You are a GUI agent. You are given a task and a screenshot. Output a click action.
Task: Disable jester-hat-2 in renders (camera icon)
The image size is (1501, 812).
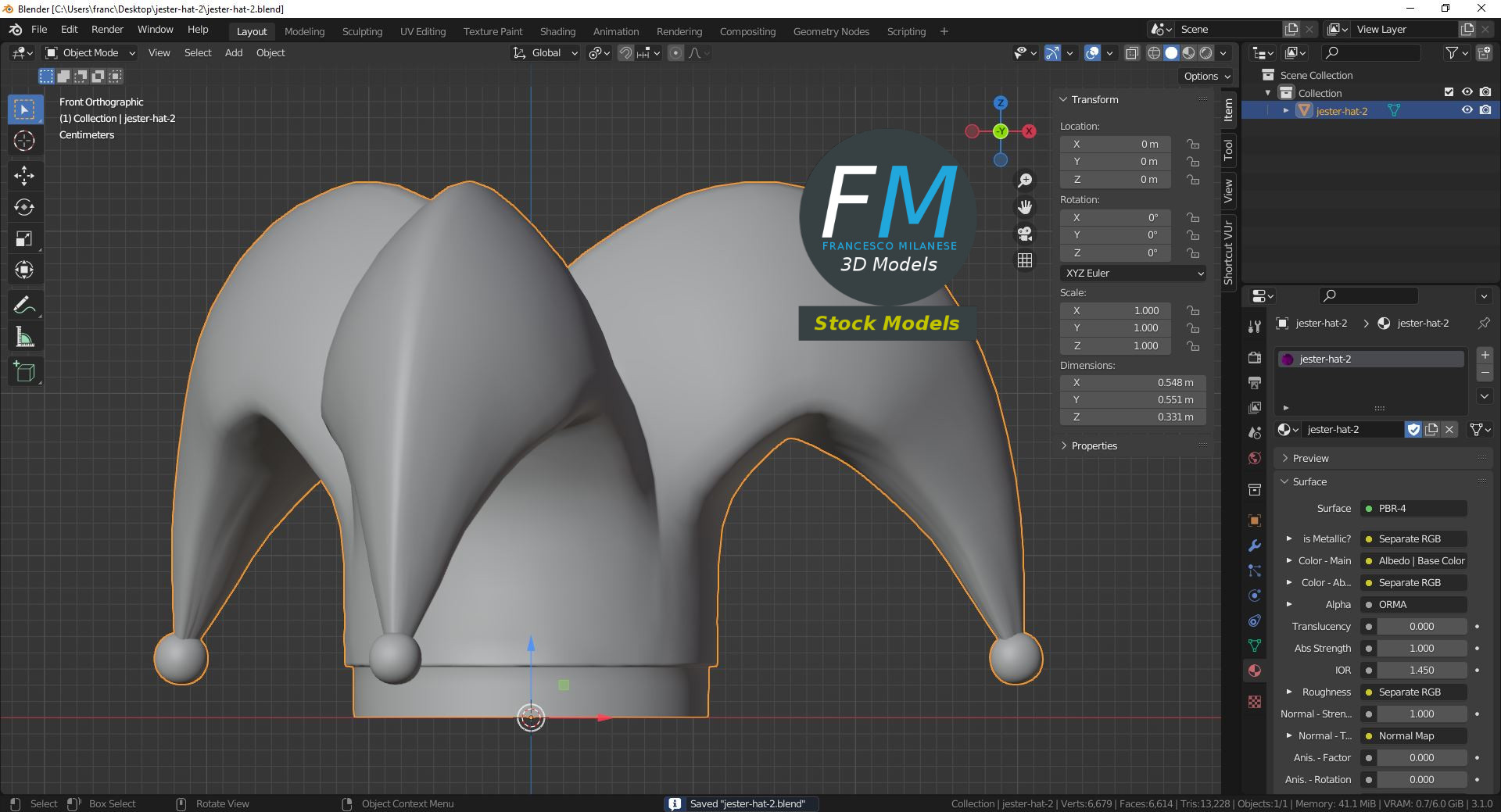pyautogui.click(x=1485, y=110)
